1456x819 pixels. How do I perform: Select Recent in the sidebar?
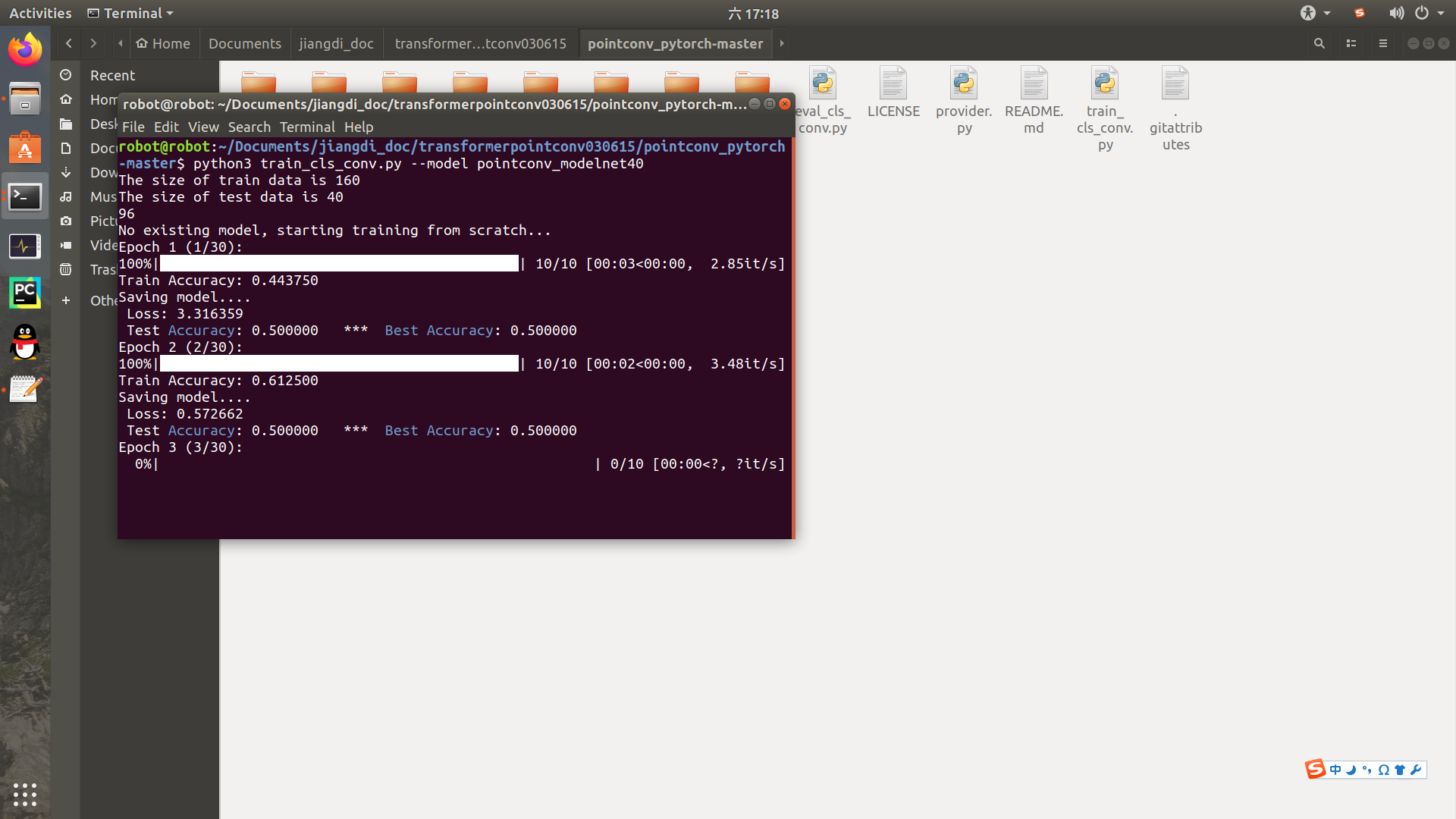(x=112, y=75)
